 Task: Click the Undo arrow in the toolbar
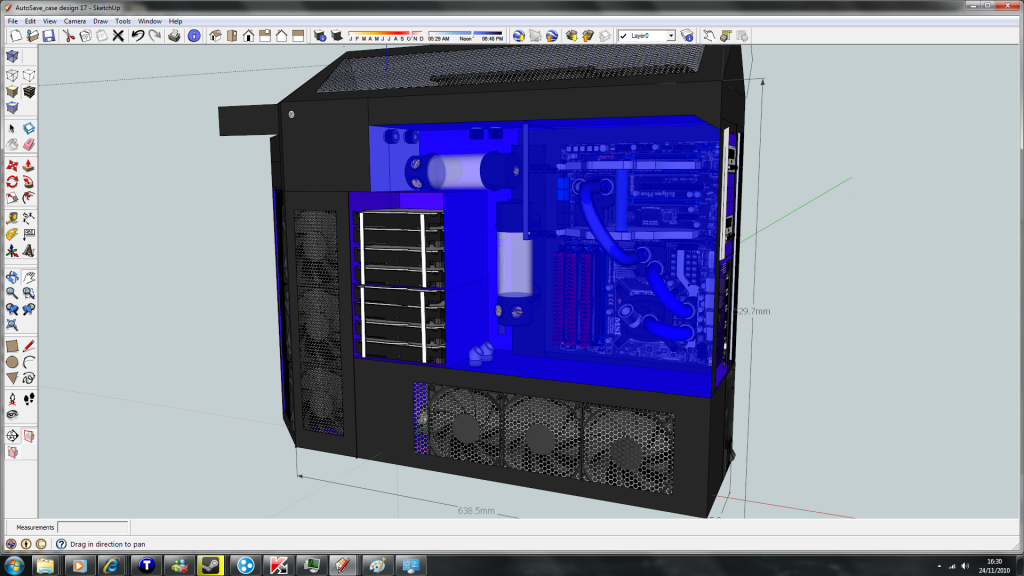click(138, 36)
